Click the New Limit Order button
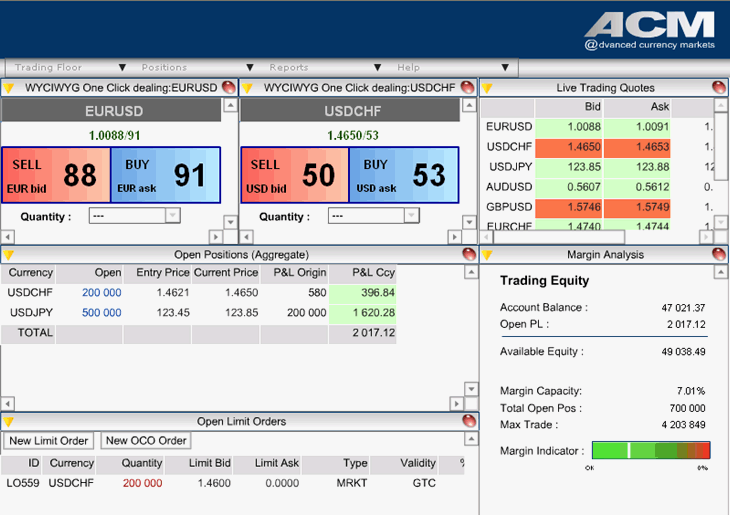 pyautogui.click(x=49, y=440)
